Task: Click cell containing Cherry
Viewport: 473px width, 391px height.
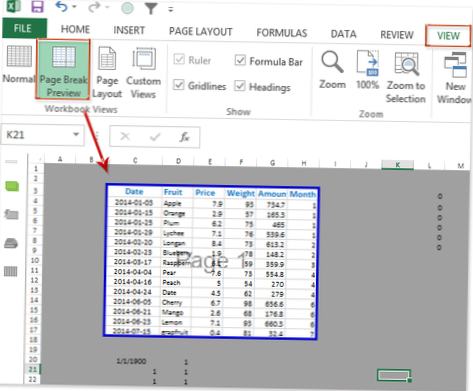Action: (x=176, y=302)
